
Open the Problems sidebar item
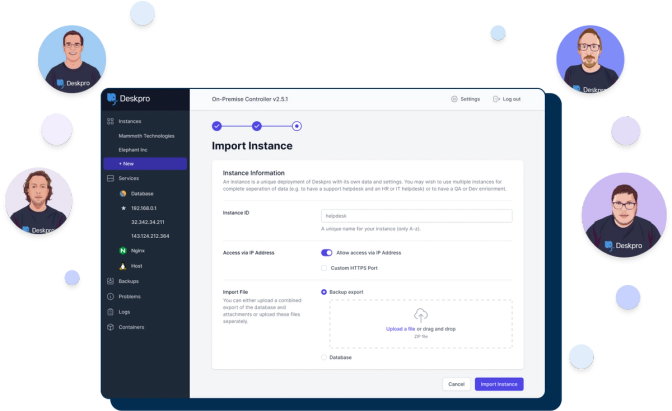129,296
